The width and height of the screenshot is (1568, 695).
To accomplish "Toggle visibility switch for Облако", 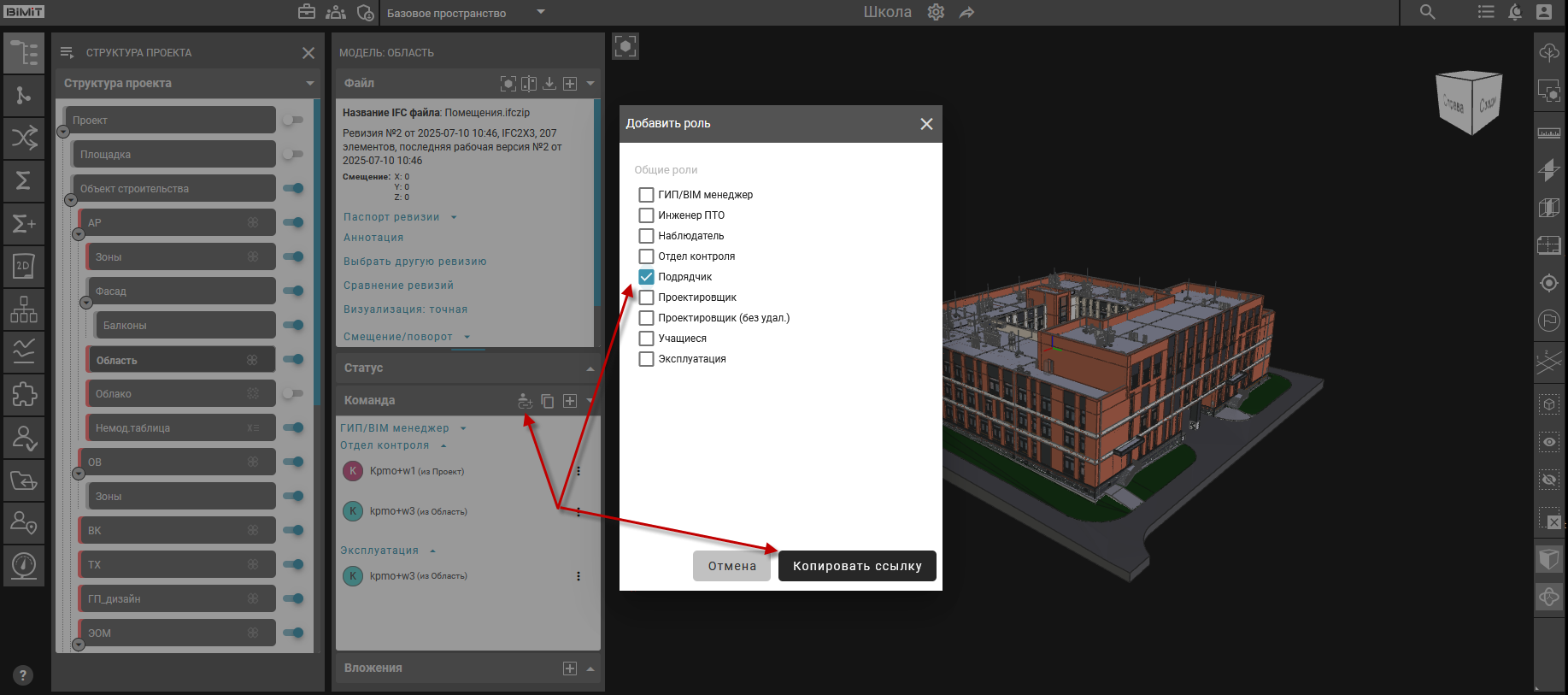I will (x=293, y=394).
